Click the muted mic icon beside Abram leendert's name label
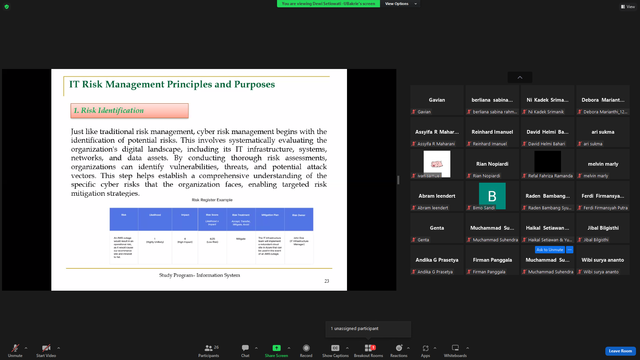Viewport: 640px width, 360px height. coord(413,208)
